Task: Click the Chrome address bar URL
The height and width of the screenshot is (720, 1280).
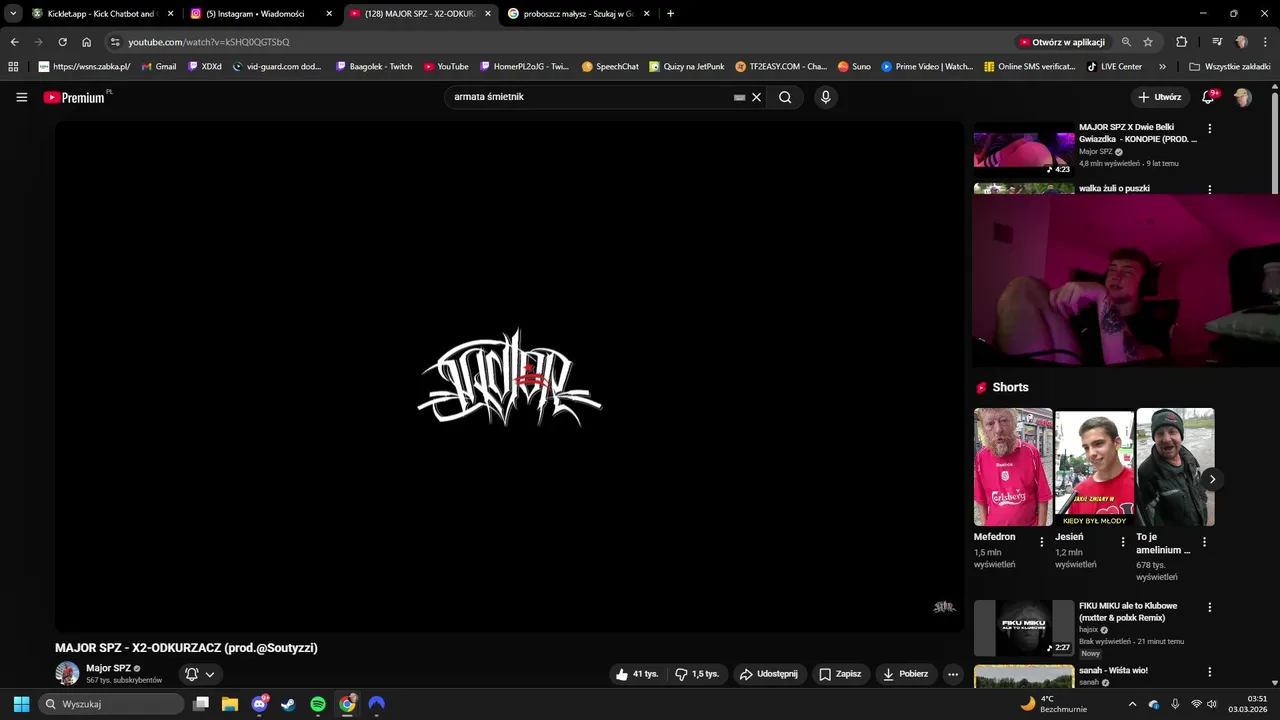Action: coord(209,42)
